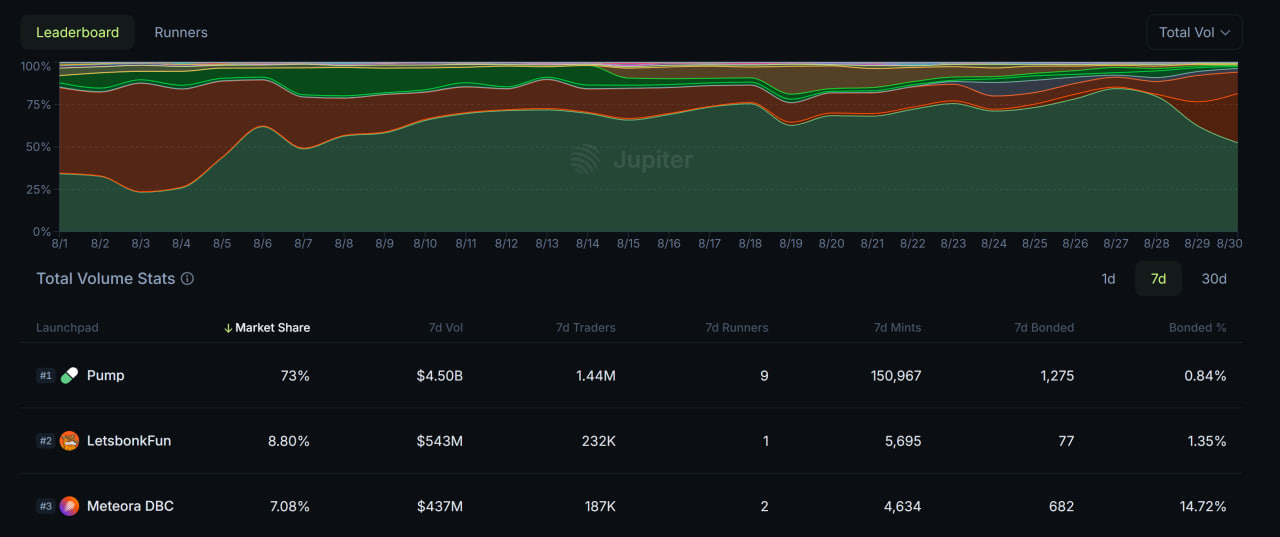Select the 7d time range

click(x=1158, y=279)
